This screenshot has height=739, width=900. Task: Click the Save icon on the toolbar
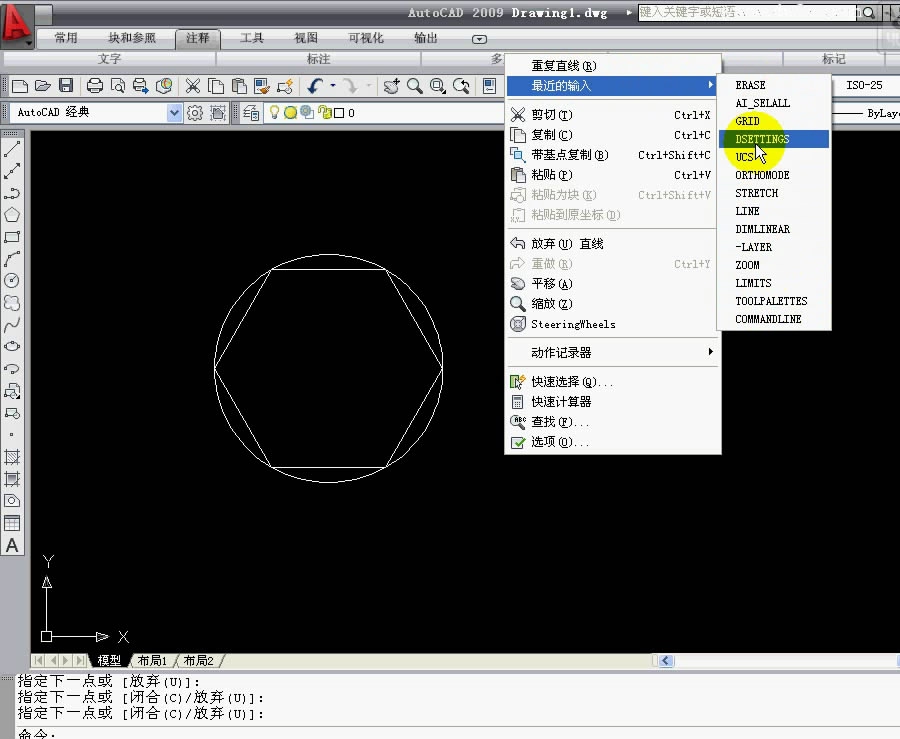66,86
